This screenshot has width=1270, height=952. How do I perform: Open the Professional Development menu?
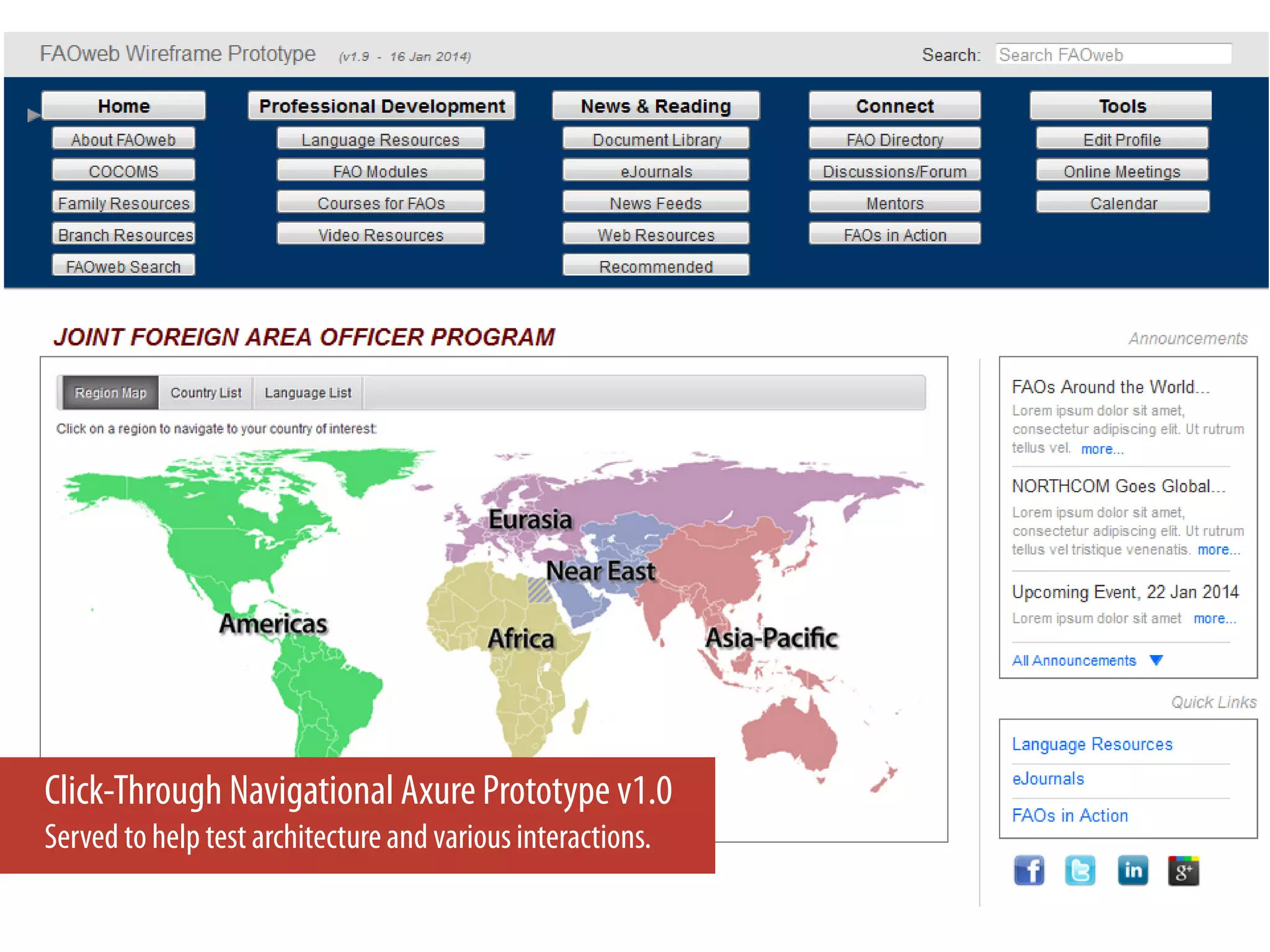[x=381, y=106]
